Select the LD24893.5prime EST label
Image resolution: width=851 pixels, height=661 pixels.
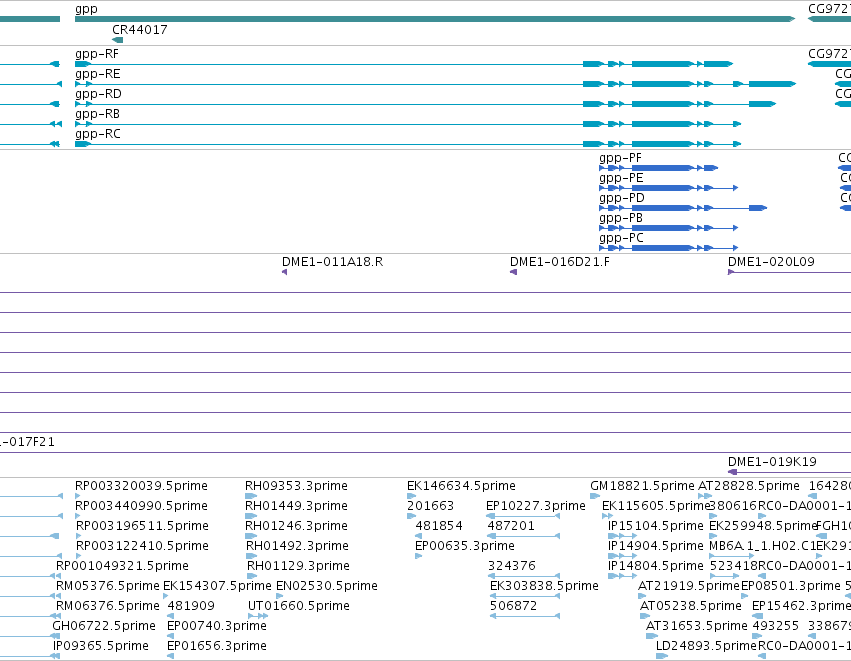(706, 646)
